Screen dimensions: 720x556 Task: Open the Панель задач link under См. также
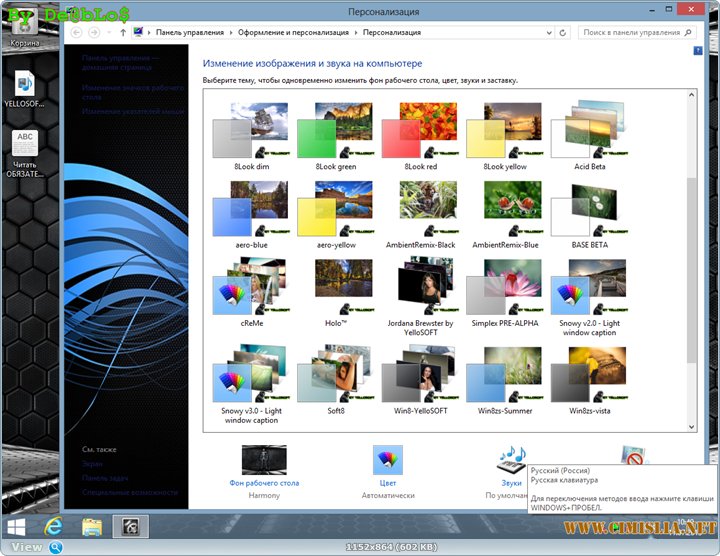pyautogui.click(x=105, y=478)
